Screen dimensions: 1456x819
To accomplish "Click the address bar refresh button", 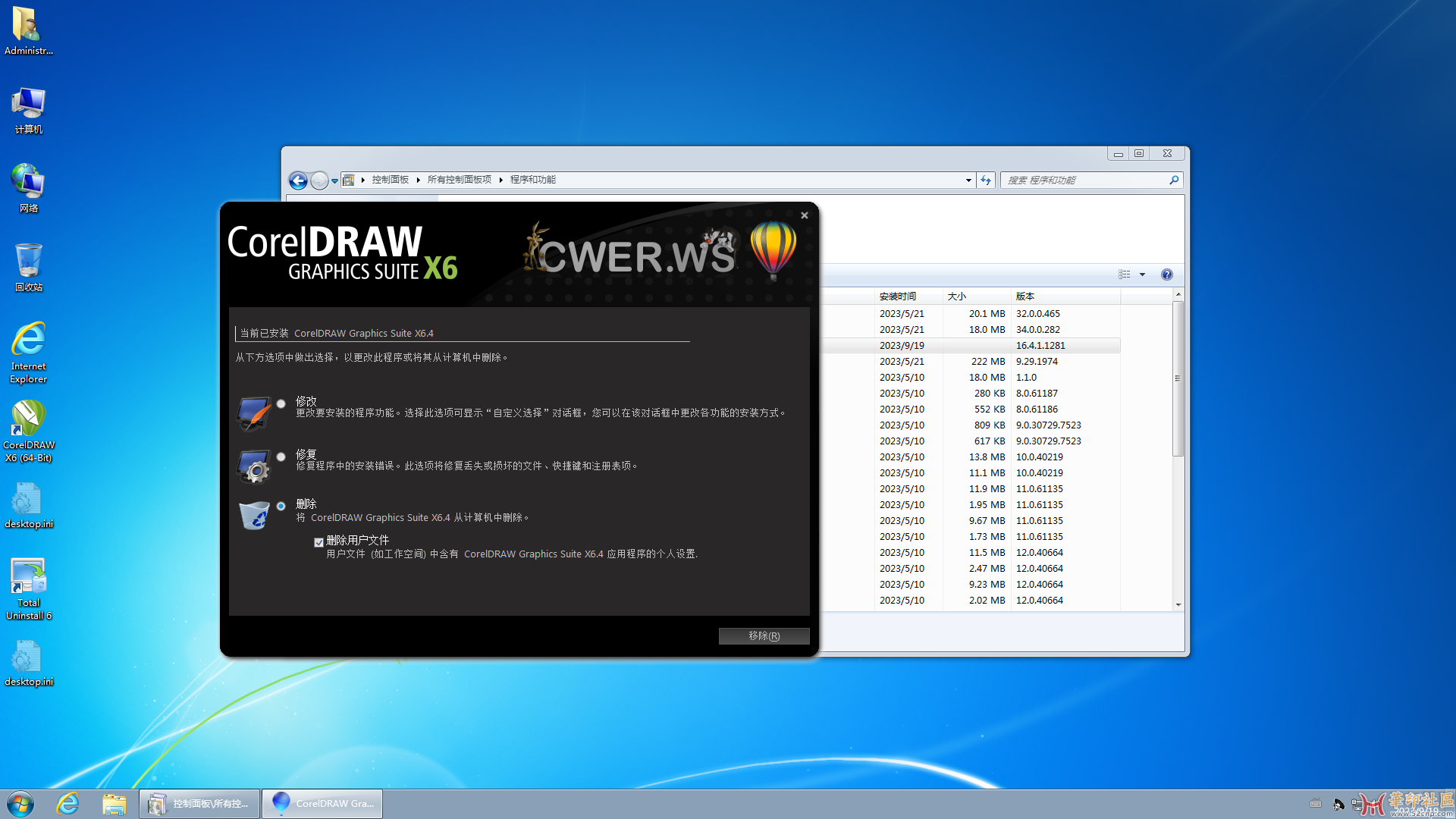I will point(986,180).
